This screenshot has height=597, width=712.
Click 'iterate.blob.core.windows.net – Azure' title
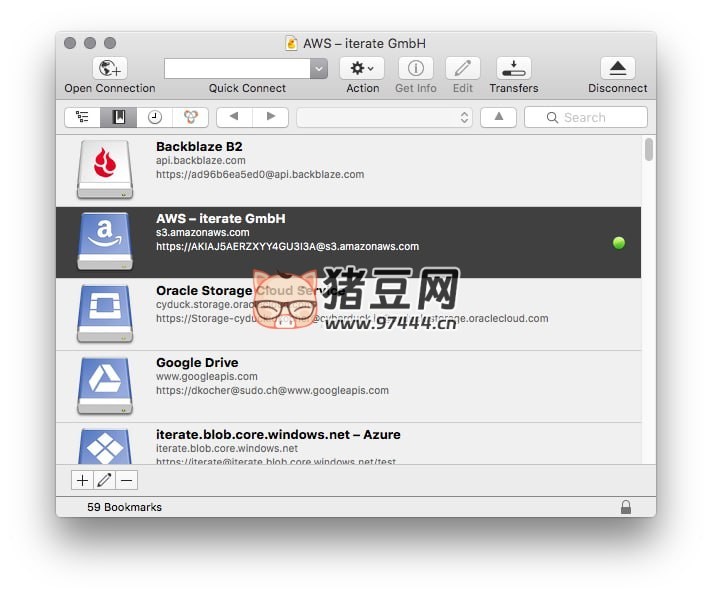(278, 434)
